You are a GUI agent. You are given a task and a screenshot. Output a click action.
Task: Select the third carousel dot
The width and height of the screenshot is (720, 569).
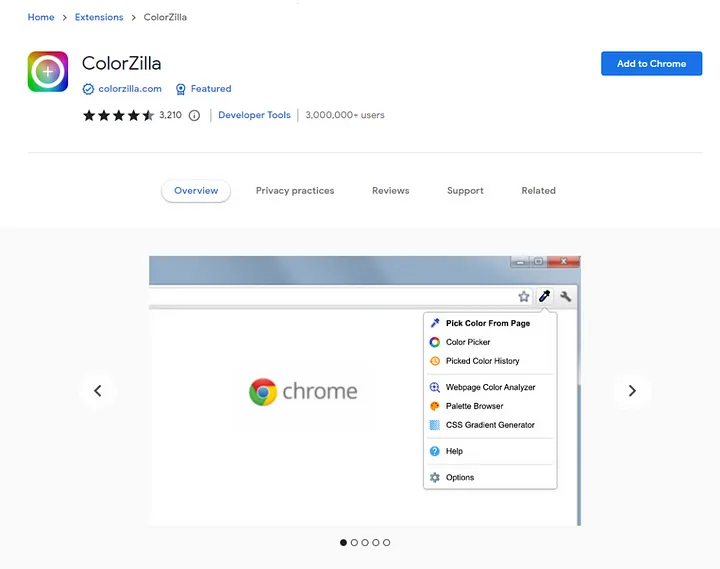[365, 542]
